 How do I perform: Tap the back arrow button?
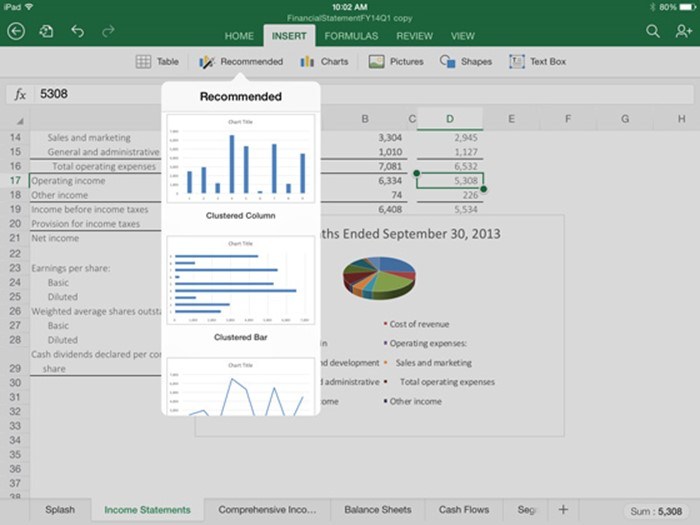(x=15, y=32)
